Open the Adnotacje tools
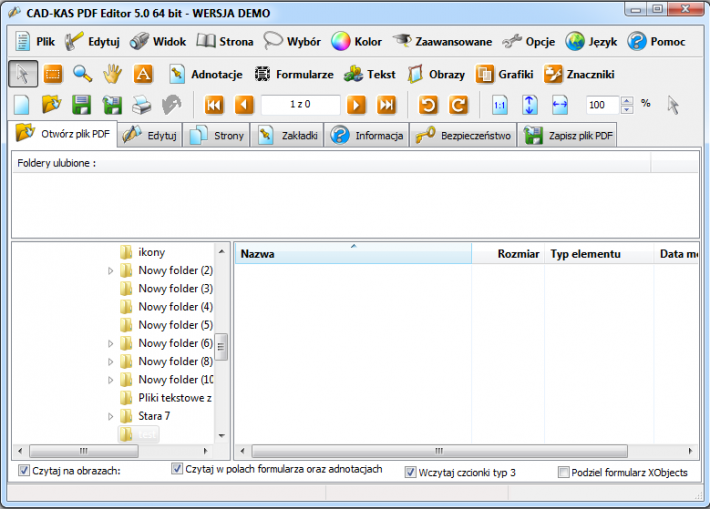The image size is (710, 509). (206, 74)
